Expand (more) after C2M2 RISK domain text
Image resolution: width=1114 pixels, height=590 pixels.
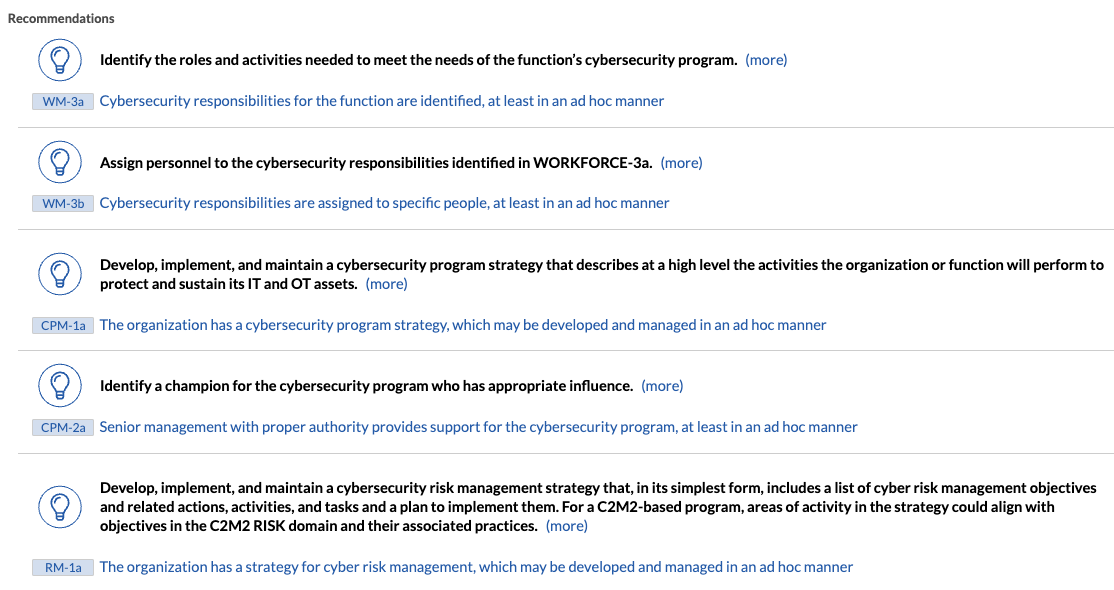tap(566, 526)
